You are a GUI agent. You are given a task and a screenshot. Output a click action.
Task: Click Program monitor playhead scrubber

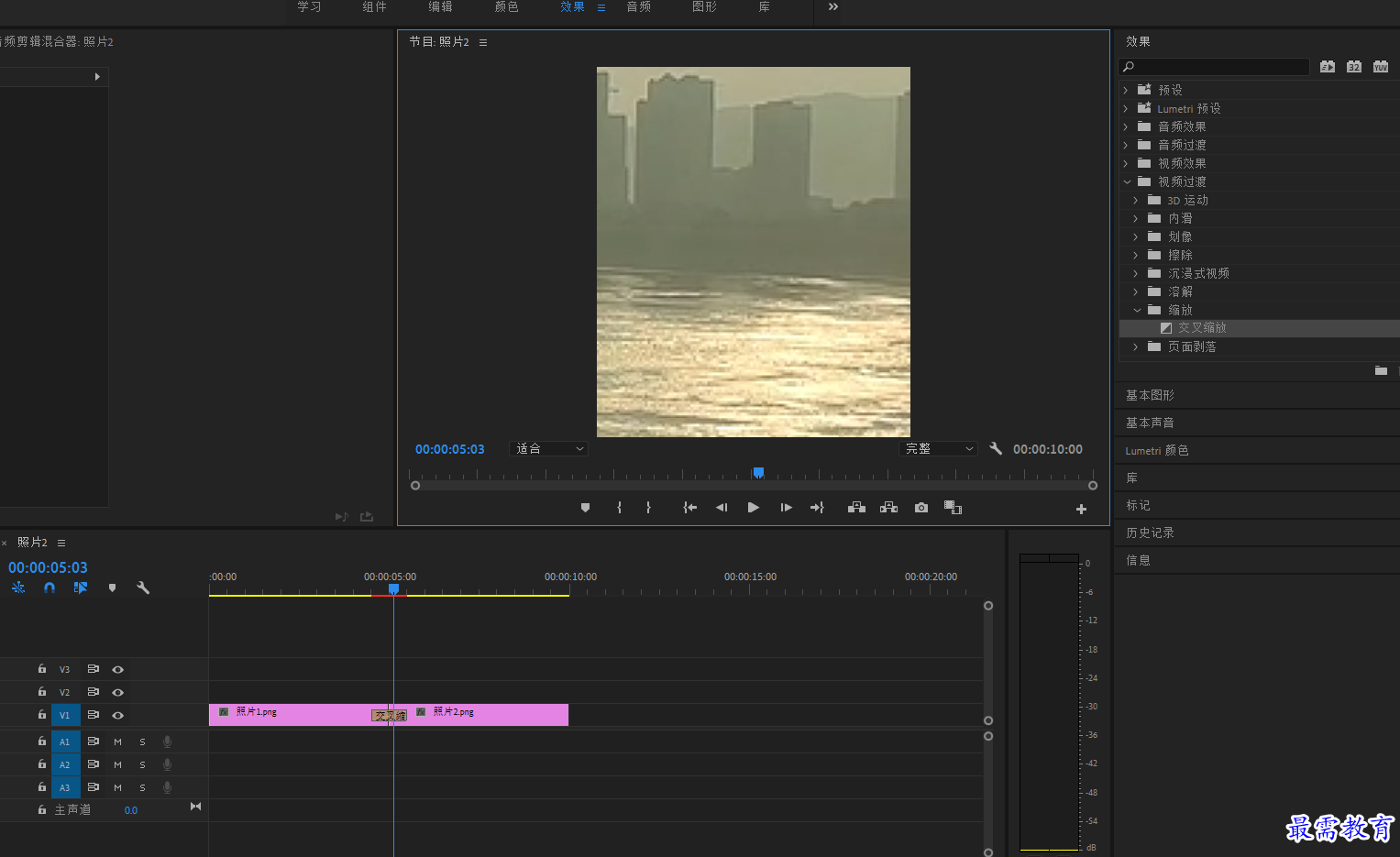[x=758, y=473]
